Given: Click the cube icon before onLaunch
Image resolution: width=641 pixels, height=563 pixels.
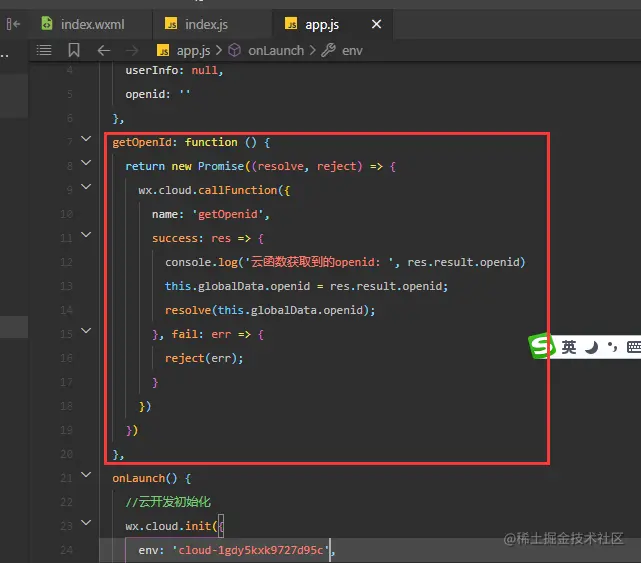Looking at the screenshot, I should [234, 50].
